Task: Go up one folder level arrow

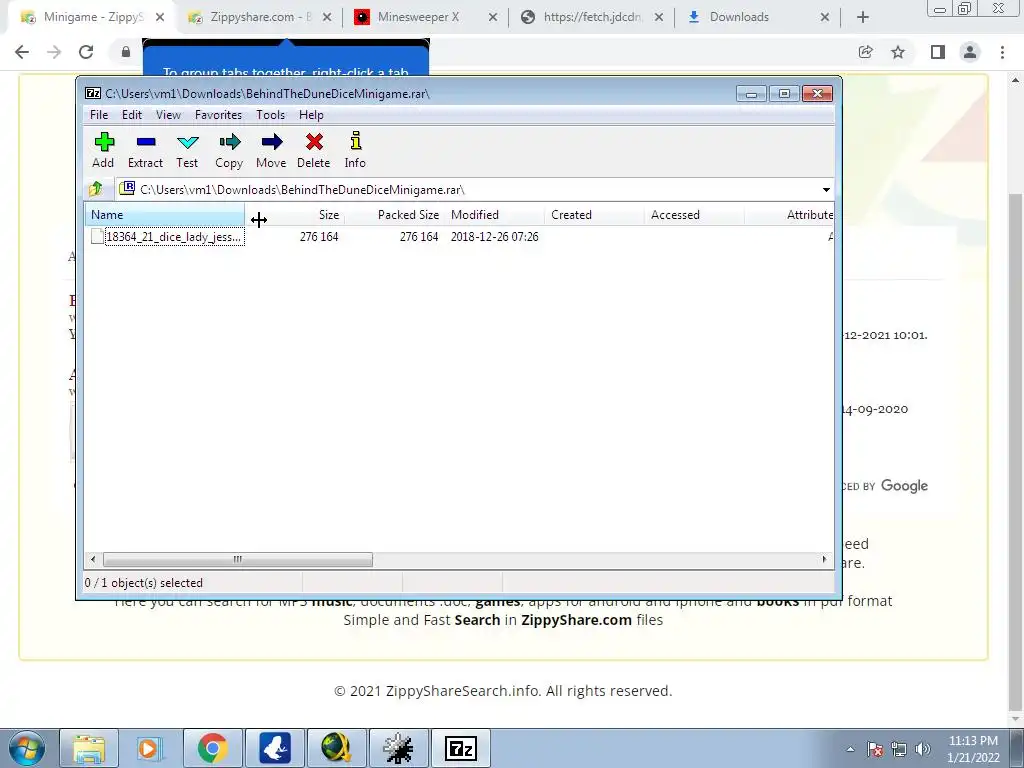Action: click(96, 189)
